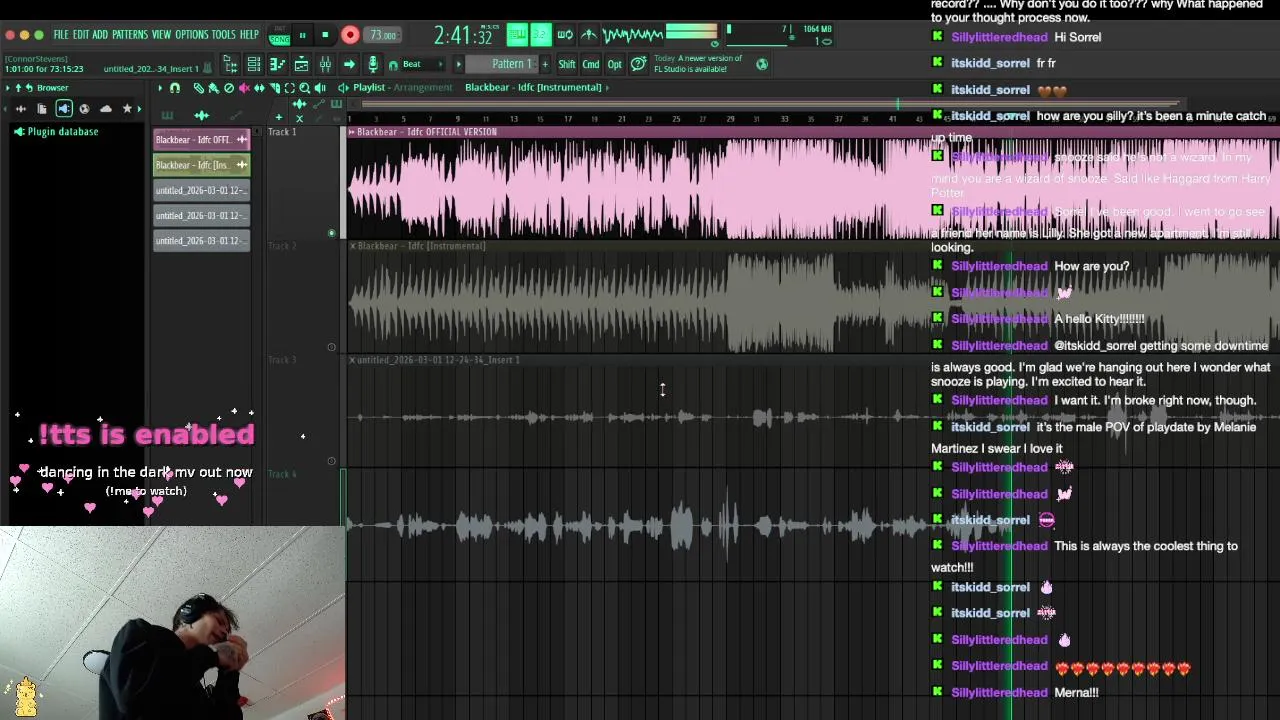This screenshot has width=1280, height=720.
Task: Open the Mixer icon
Action: [325, 65]
